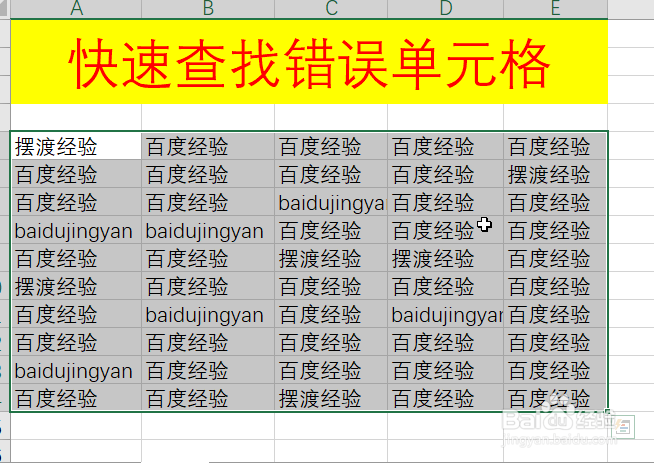Screen dimensions: 654x463
Task: Select column D header
Action: [445, 9]
